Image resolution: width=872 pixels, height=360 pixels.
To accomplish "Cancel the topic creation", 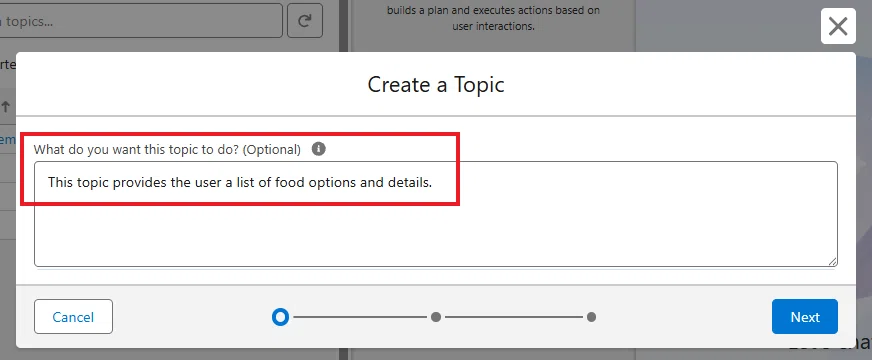I will [73, 317].
